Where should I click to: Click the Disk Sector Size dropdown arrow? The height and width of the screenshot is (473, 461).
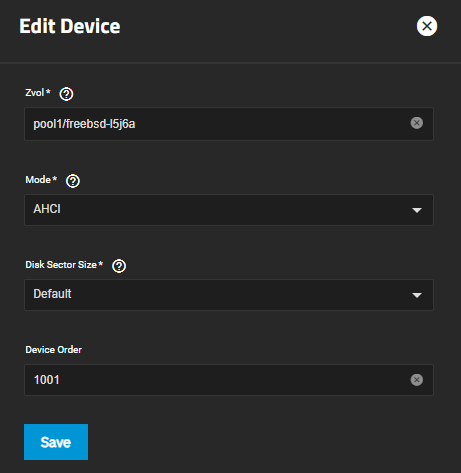tap(417, 295)
